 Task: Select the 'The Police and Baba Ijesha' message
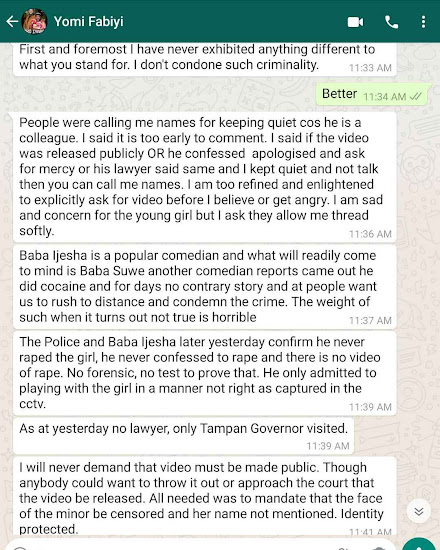coord(205,373)
